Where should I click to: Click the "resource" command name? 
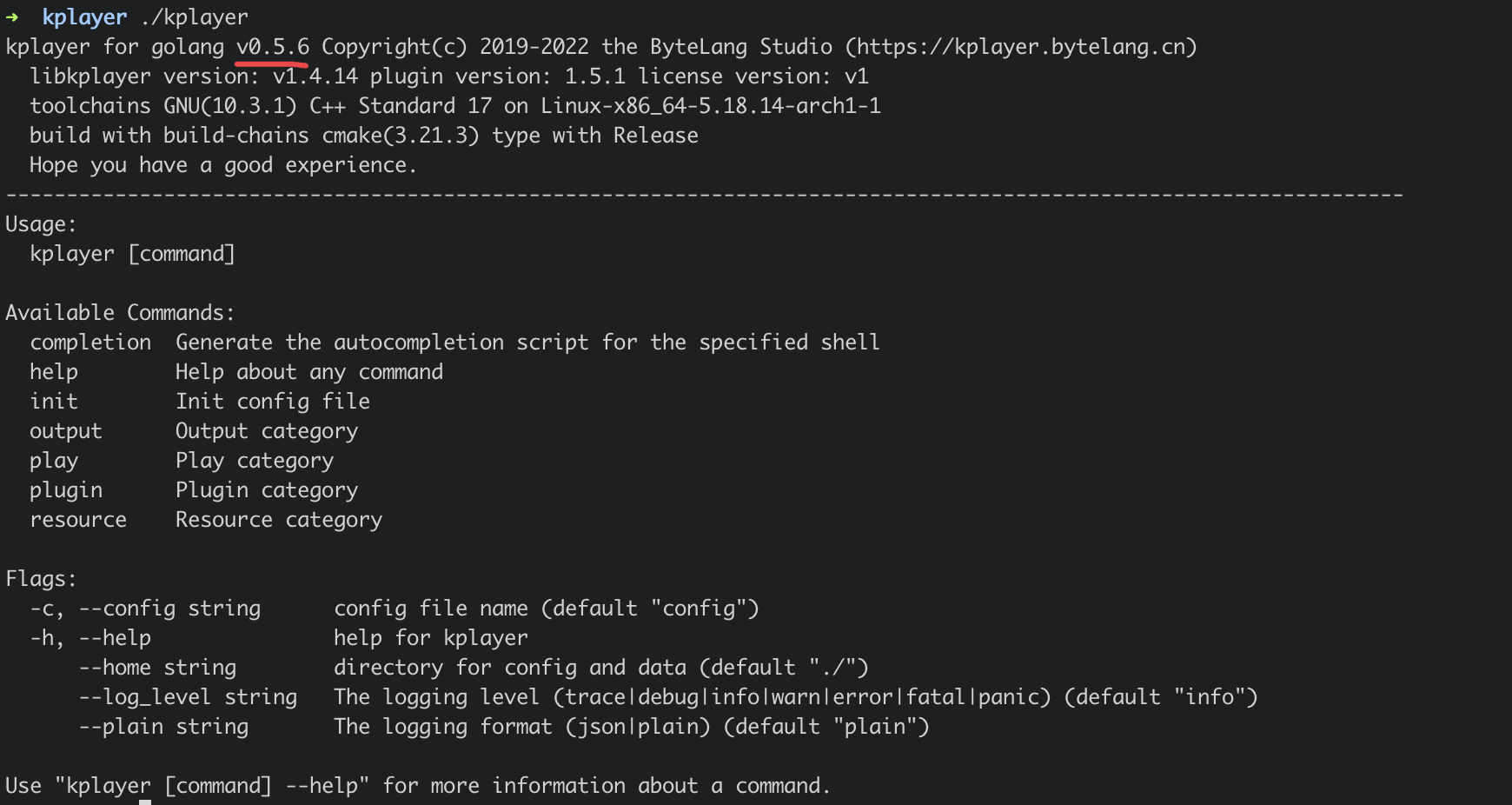[78, 520]
